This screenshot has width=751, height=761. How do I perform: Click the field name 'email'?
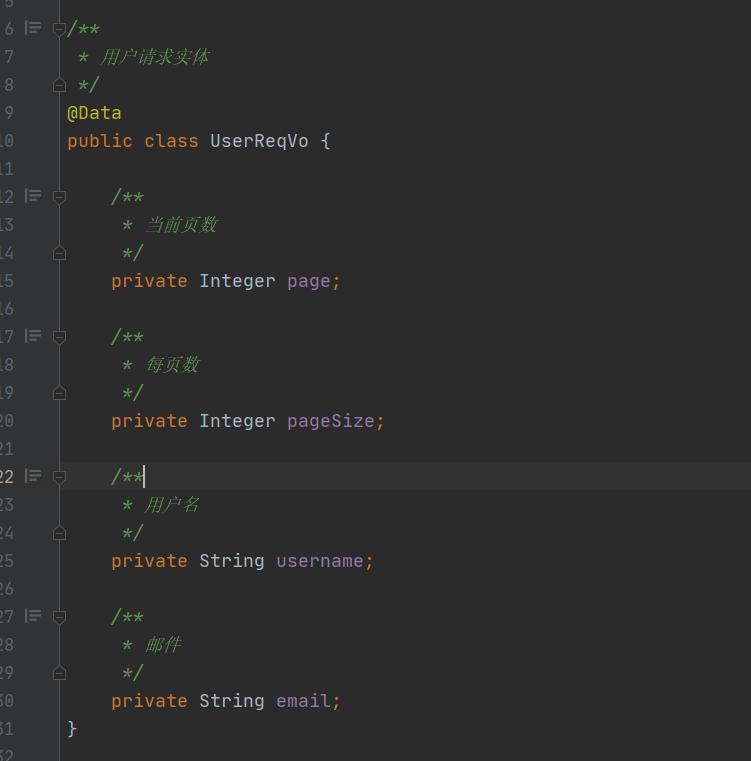pos(303,701)
